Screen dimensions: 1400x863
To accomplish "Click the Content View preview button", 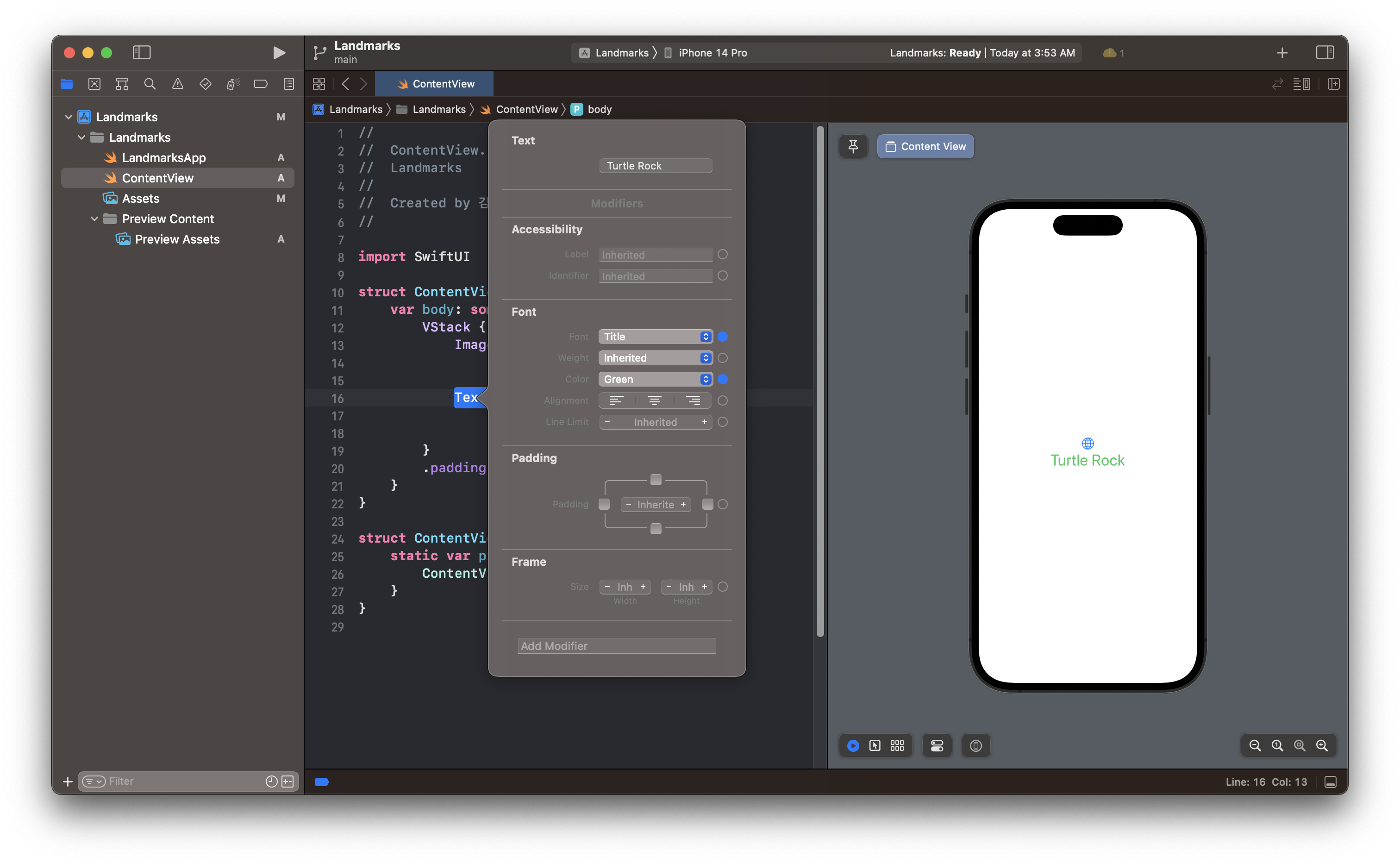I will coord(925,147).
